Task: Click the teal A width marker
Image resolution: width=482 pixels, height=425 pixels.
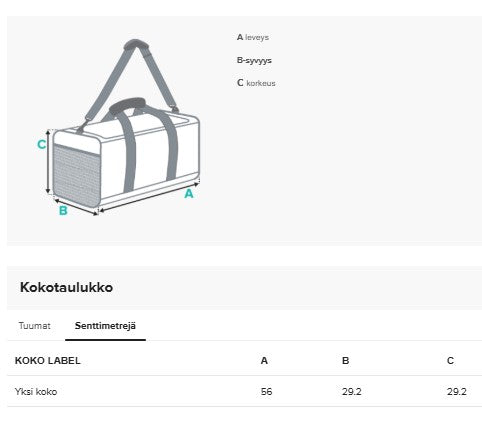Action: (189, 194)
